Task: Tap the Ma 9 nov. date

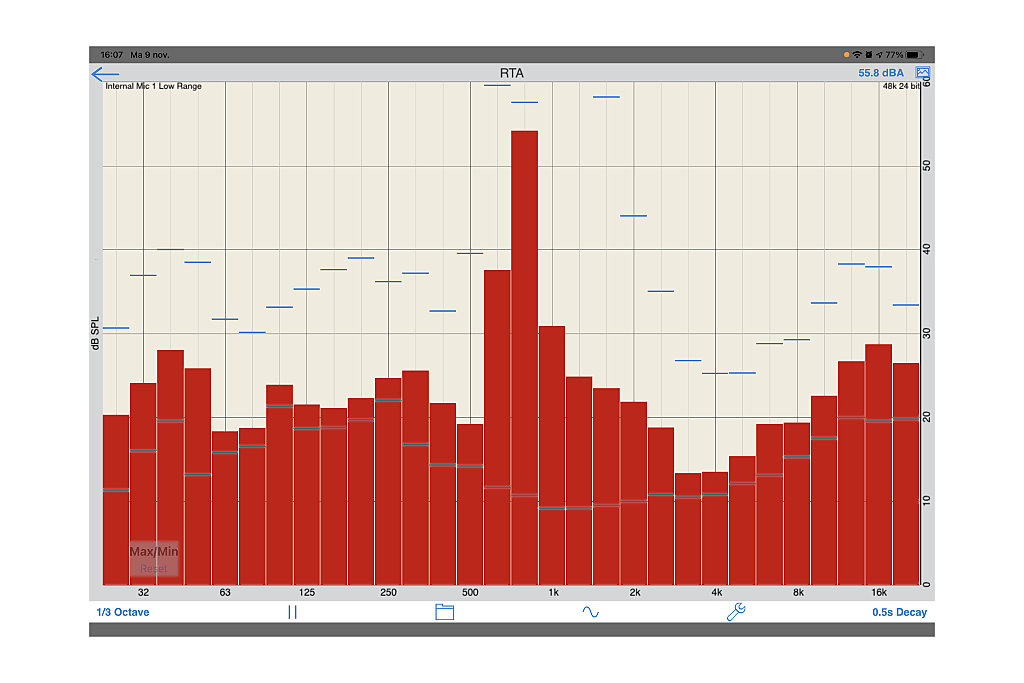Action: (150, 55)
